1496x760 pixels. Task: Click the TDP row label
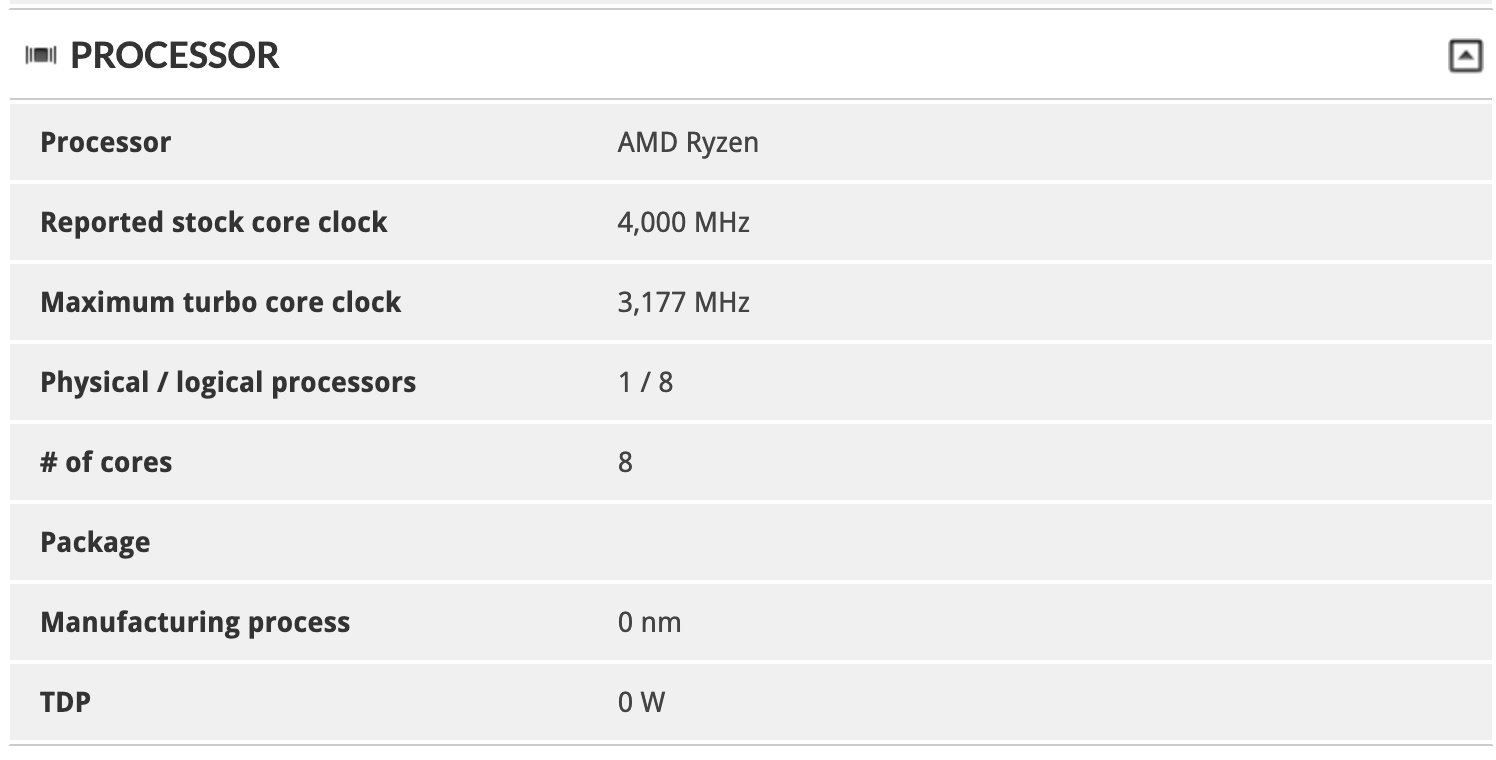[65, 702]
